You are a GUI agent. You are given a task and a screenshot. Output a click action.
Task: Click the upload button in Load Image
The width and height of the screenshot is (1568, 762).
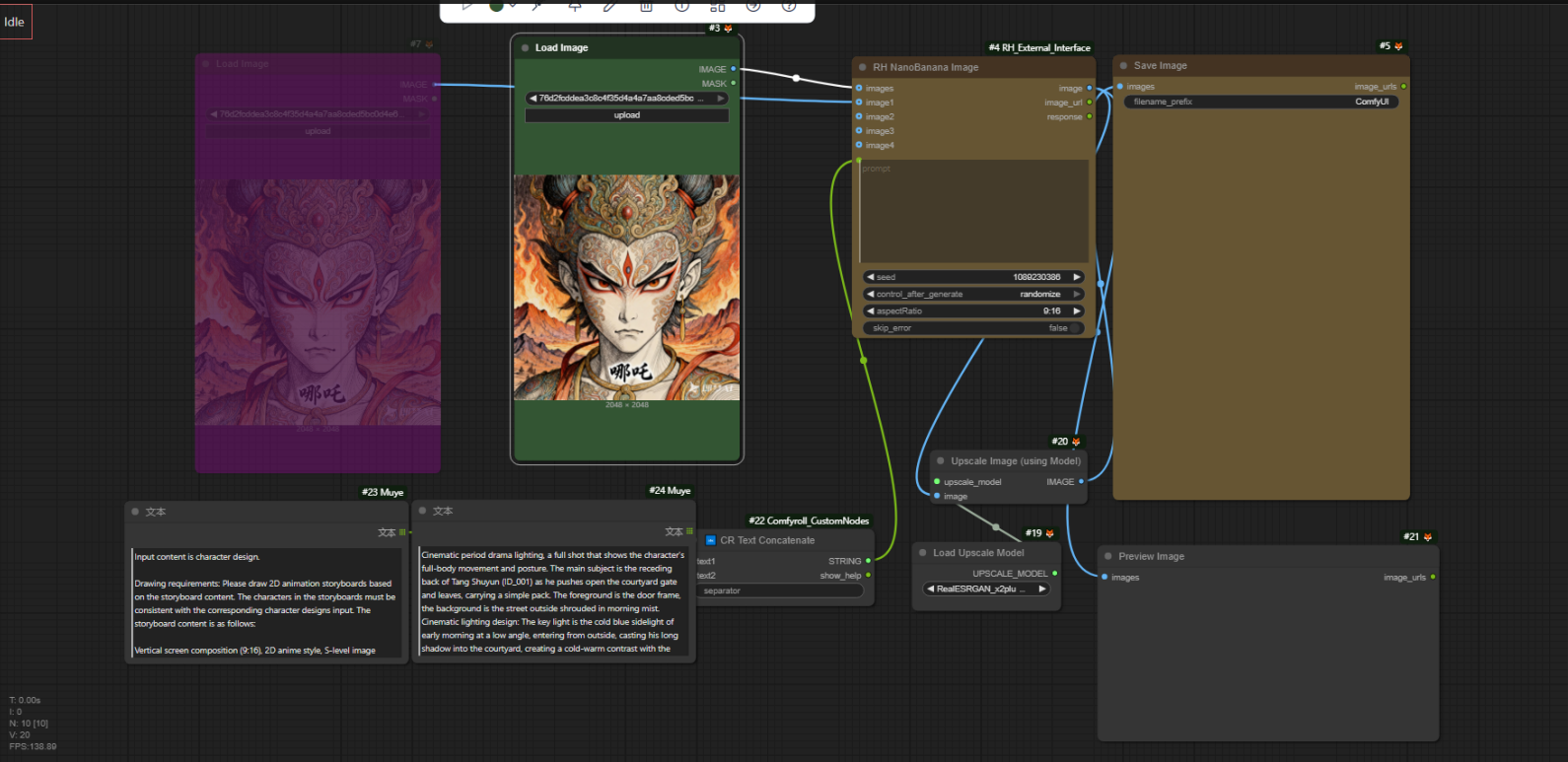click(x=627, y=115)
